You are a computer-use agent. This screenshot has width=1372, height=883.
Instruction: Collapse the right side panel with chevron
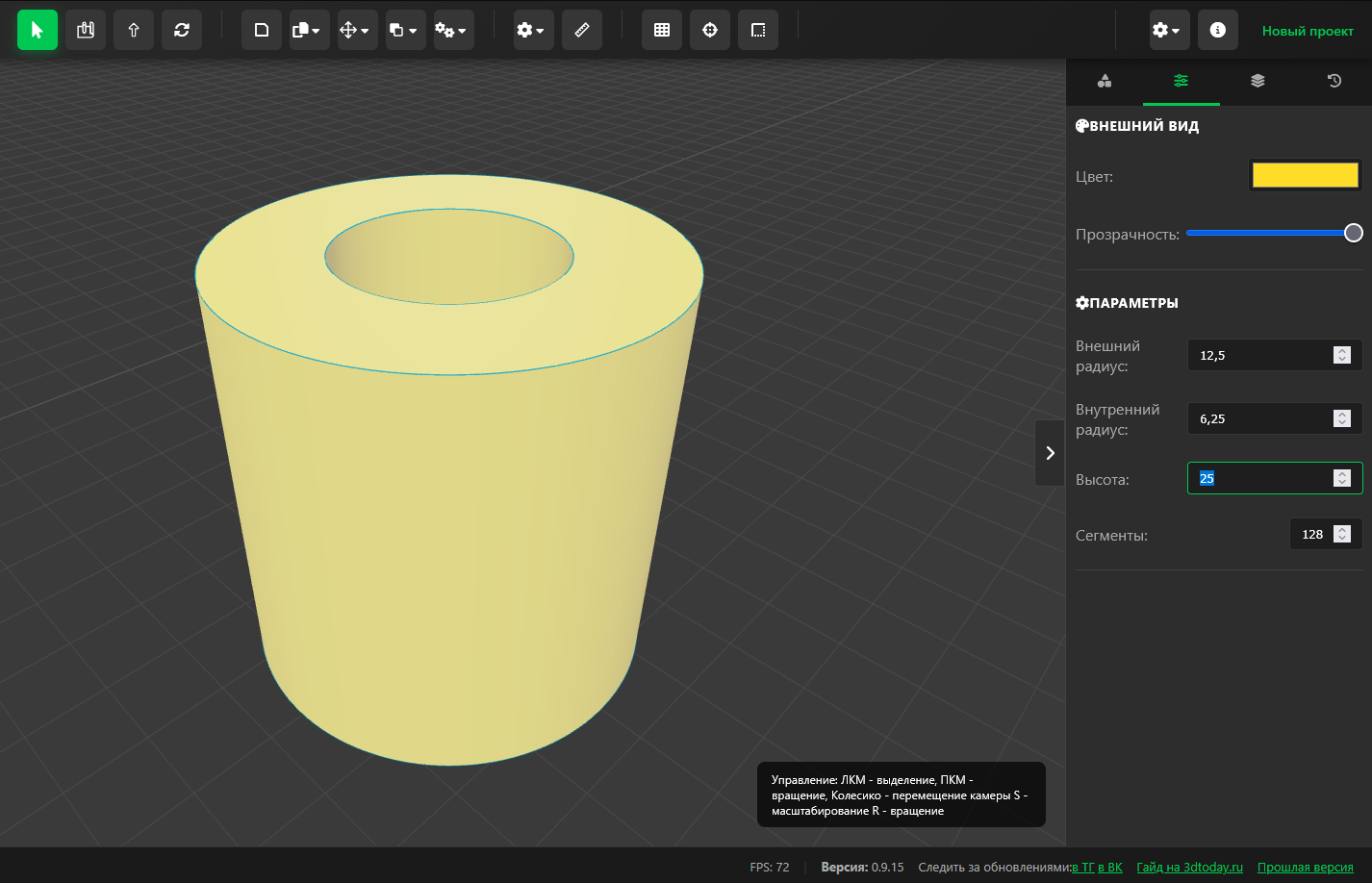coord(1050,453)
